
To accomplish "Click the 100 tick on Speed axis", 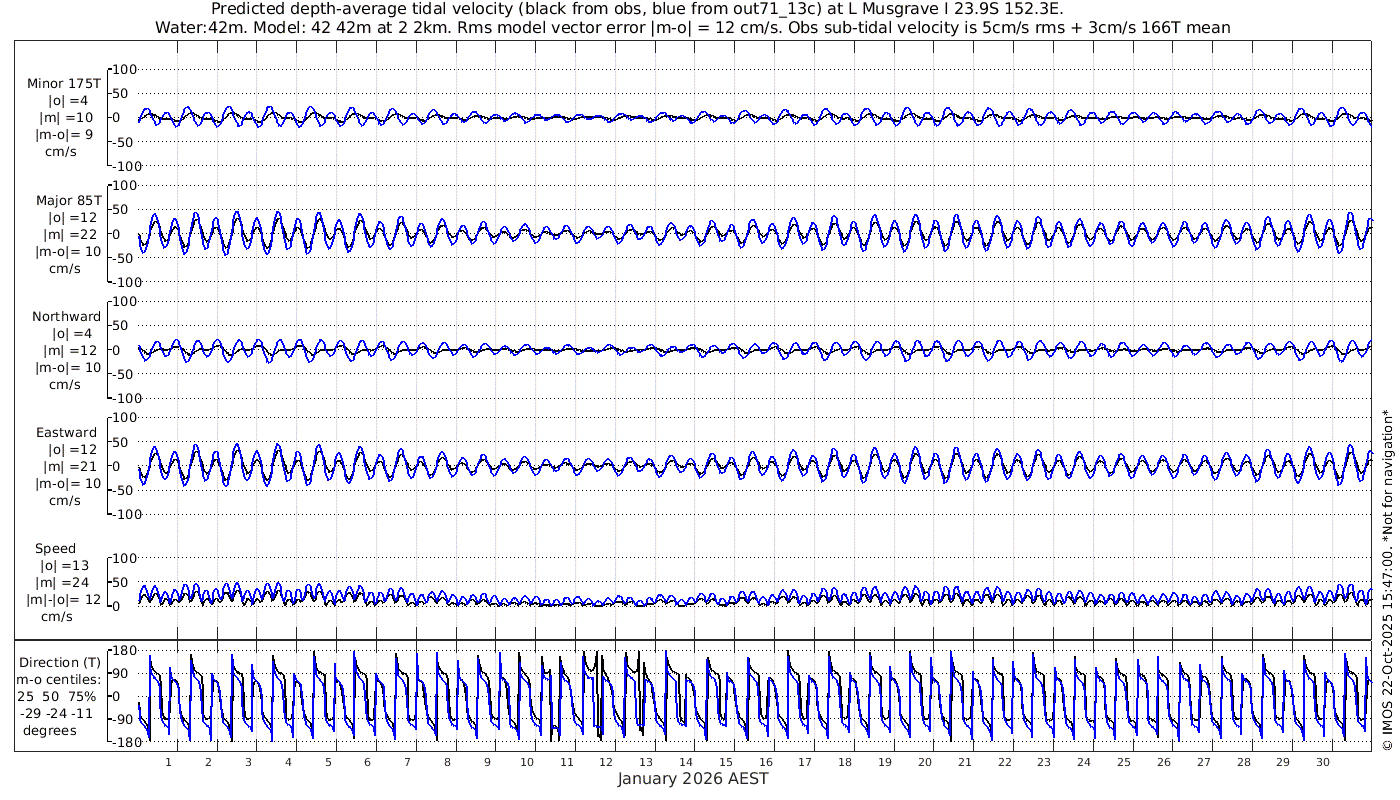I will (124, 557).
